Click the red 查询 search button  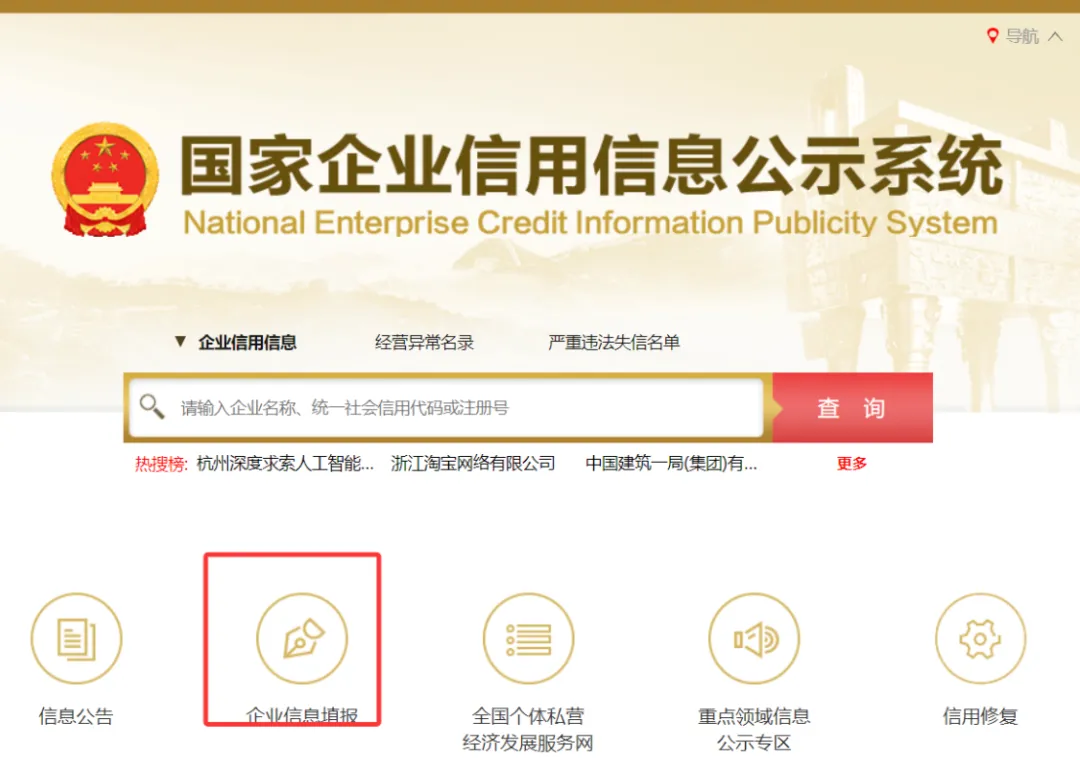[853, 408]
